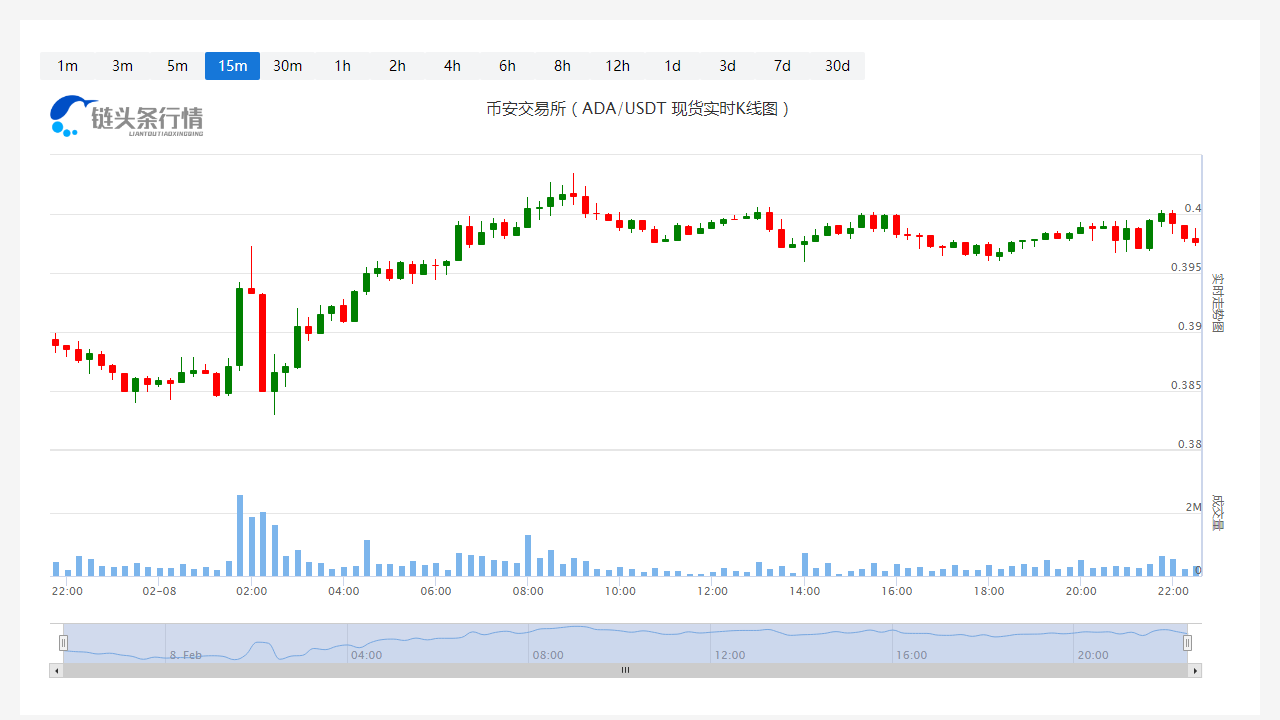This screenshot has width=1280, height=720.
Task: Click the scrollbar left arrow
Action: tap(56, 671)
